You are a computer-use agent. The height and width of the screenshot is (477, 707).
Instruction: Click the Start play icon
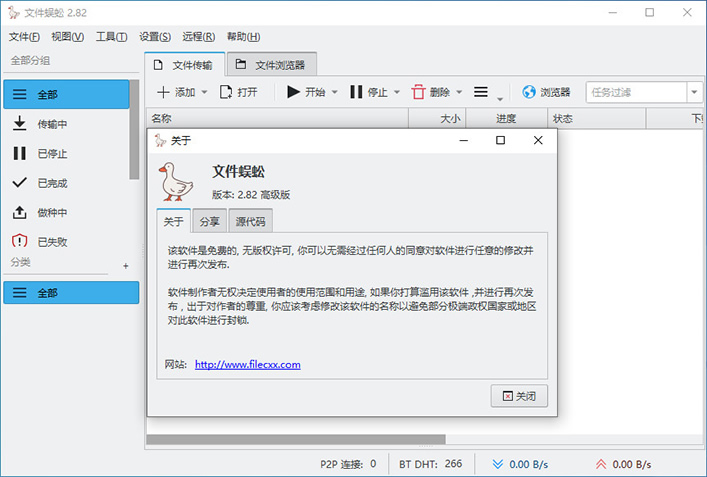[294, 92]
